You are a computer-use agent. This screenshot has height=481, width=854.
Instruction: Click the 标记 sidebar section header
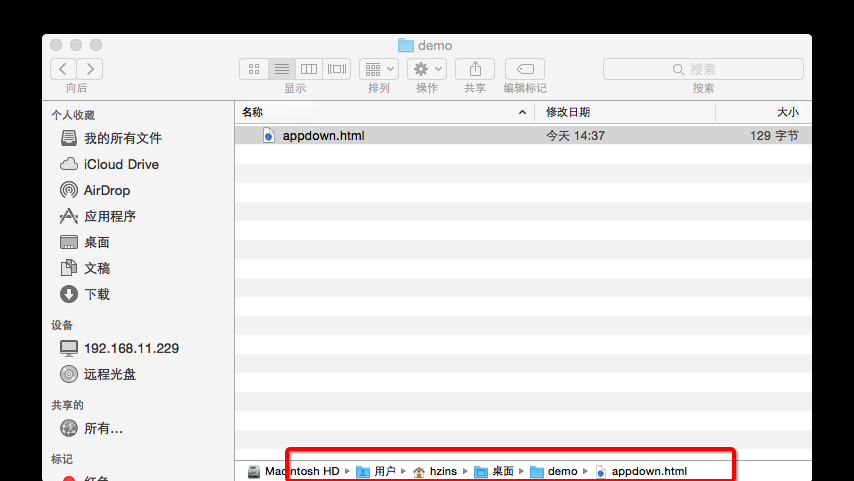point(62,459)
